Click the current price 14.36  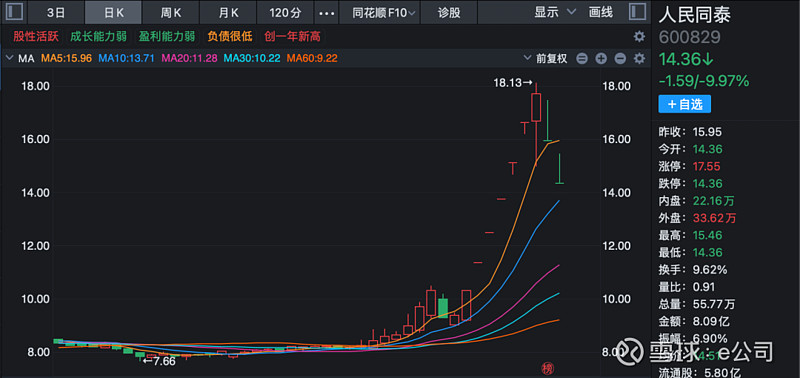(x=685, y=60)
